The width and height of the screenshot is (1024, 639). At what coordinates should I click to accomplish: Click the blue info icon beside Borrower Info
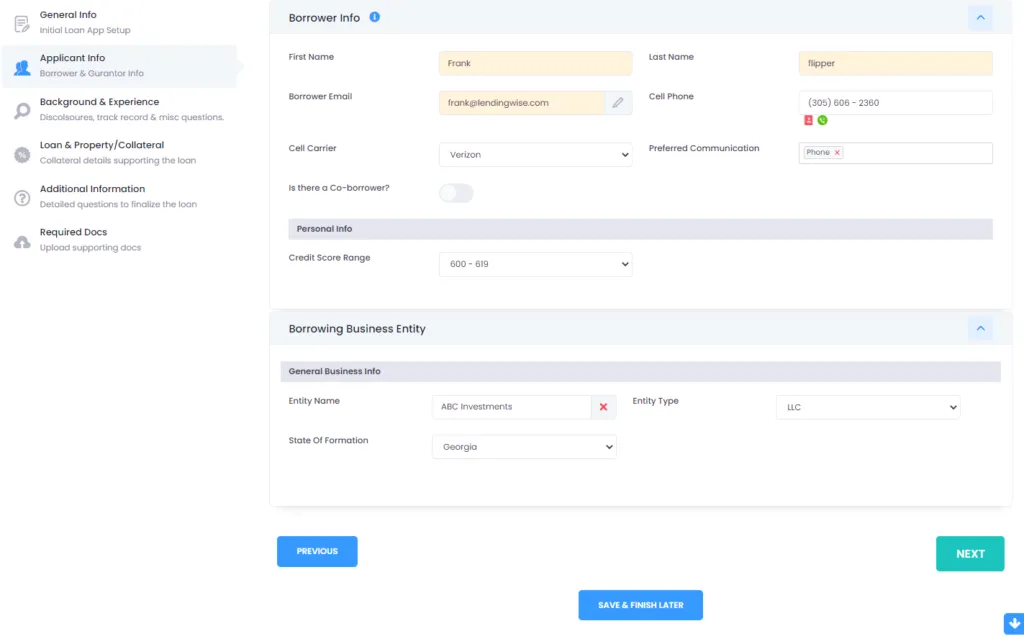tap(374, 17)
